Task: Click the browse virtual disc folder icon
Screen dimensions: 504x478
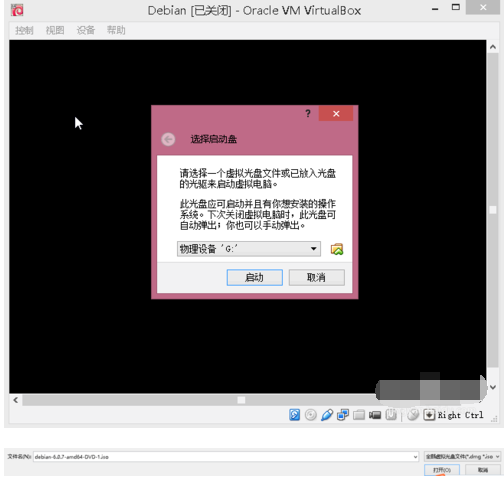Action: (x=337, y=249)
